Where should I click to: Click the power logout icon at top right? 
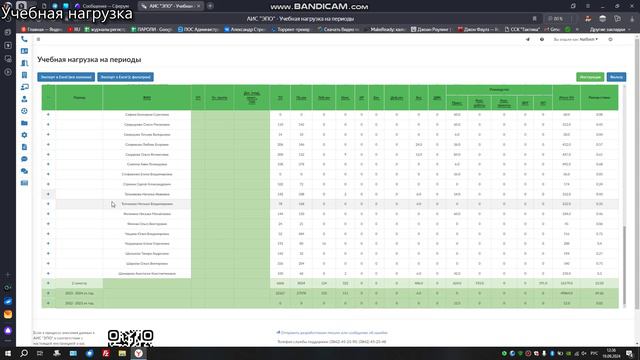tap(610, 40)
